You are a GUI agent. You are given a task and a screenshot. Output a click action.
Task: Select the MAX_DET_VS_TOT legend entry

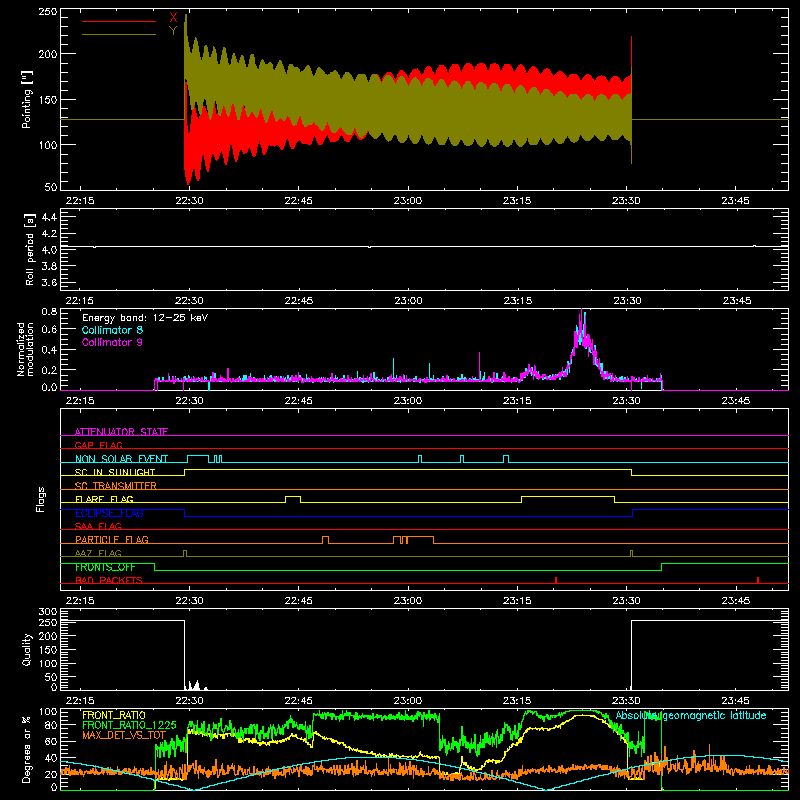tap(124, 735)
